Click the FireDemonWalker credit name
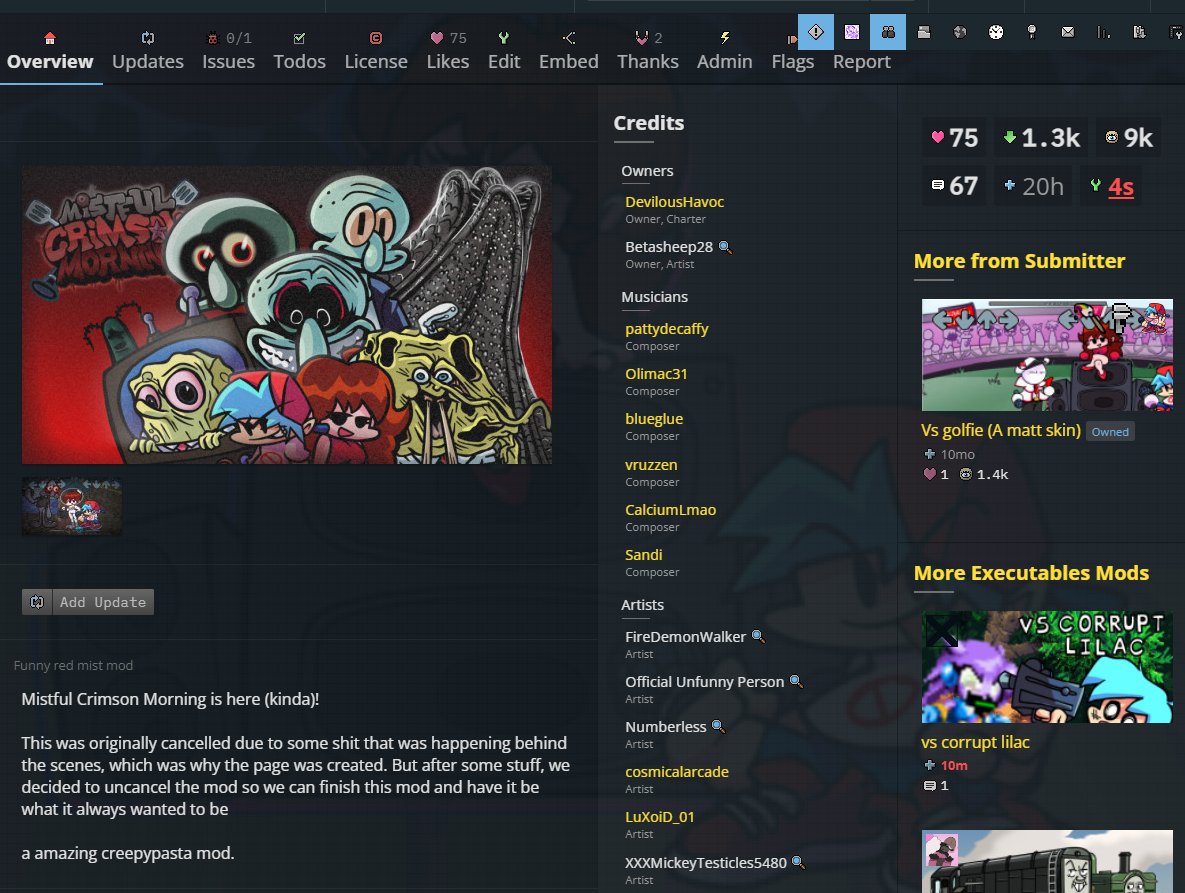Image resolution: width=1185 pixels, height=893 pixels. tap(685, 637)
